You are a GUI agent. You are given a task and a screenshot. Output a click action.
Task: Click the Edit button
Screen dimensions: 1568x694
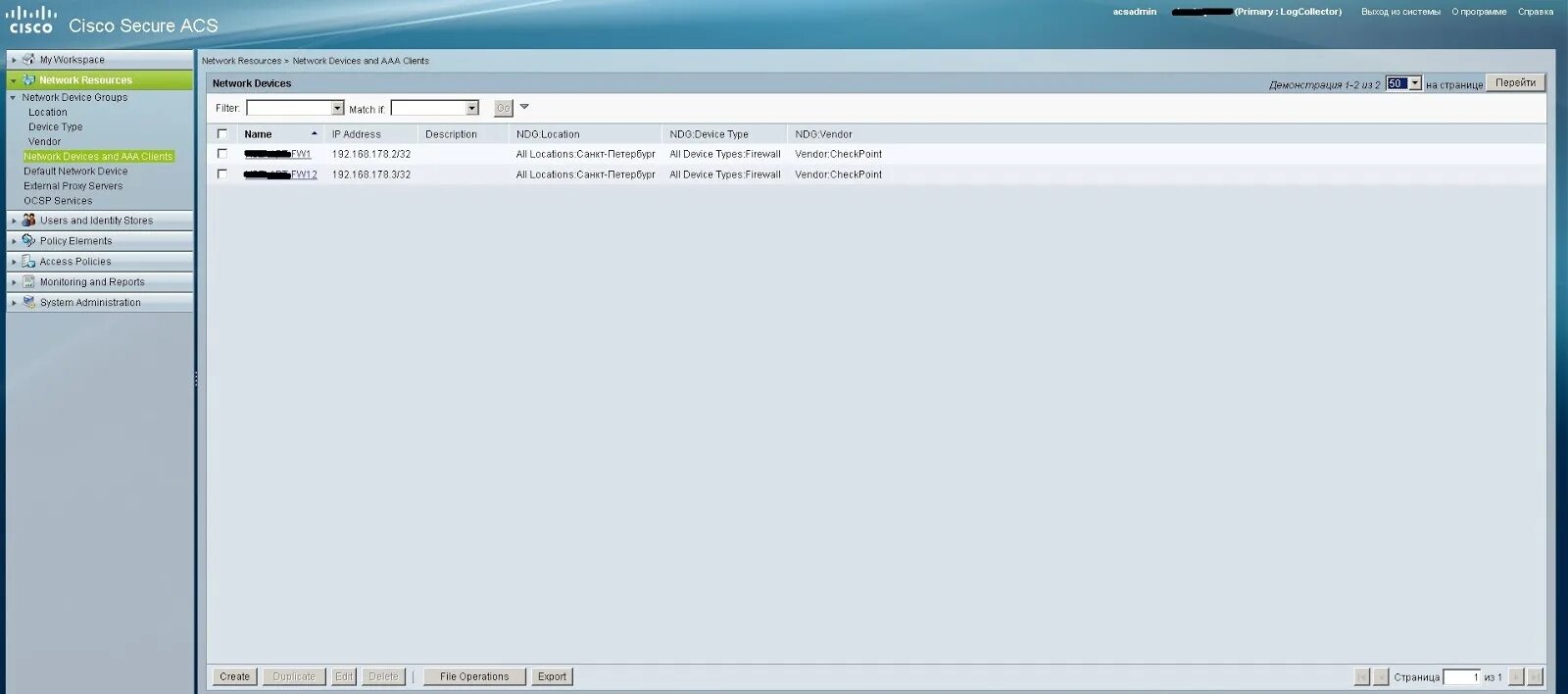(344, 677)
